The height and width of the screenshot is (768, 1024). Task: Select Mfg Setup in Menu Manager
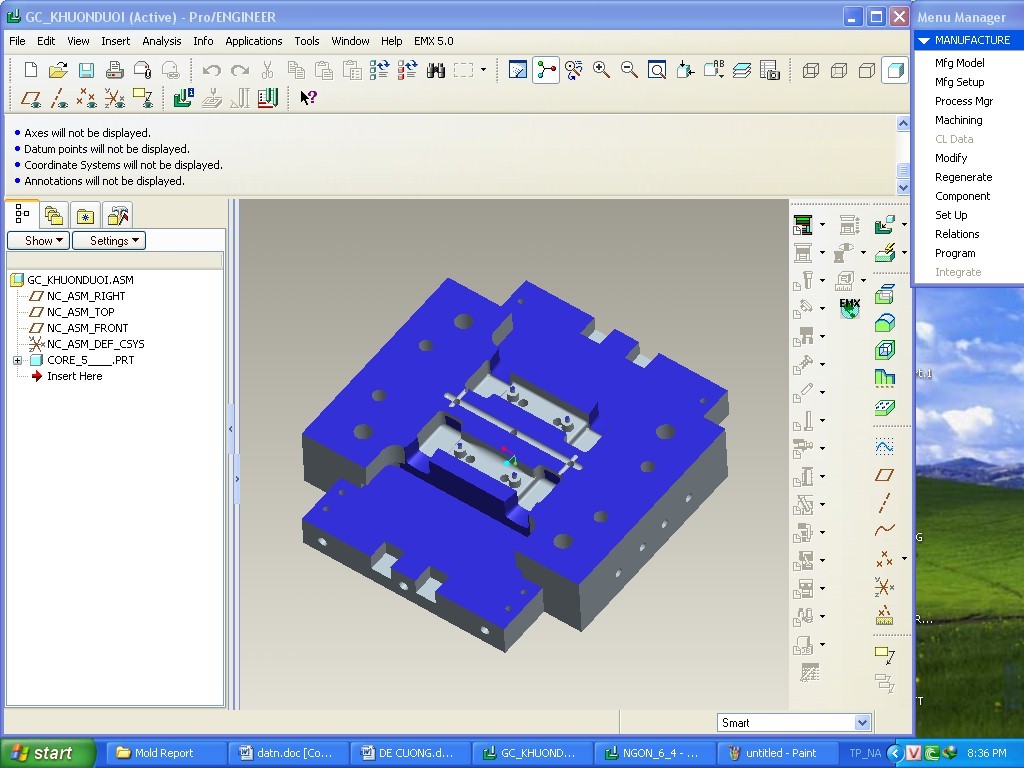pyautogui.click(x=959, y=82)
